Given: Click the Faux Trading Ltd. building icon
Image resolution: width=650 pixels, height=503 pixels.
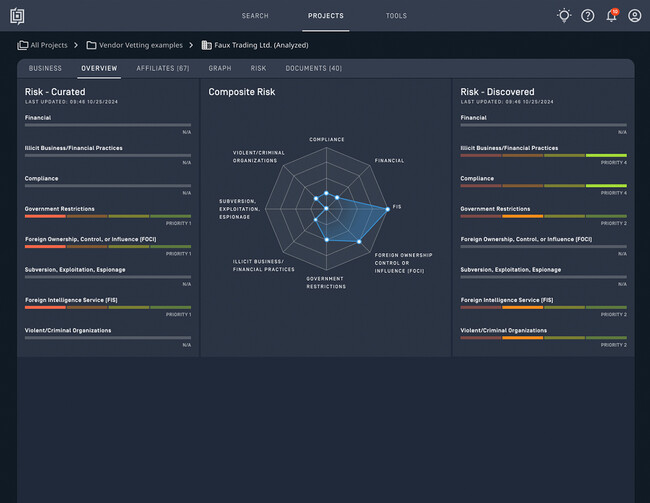Looking at the screenshot, I should click(x=206, y=45).
